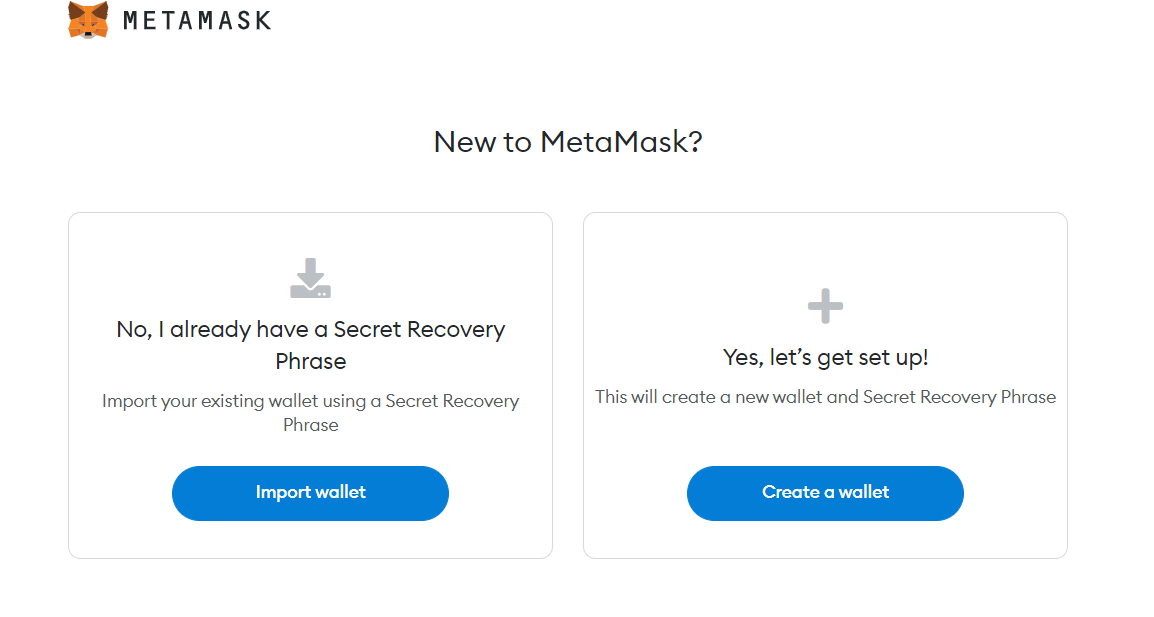Select the 'Yes, let's get set up!' heading

pos(825,357)
